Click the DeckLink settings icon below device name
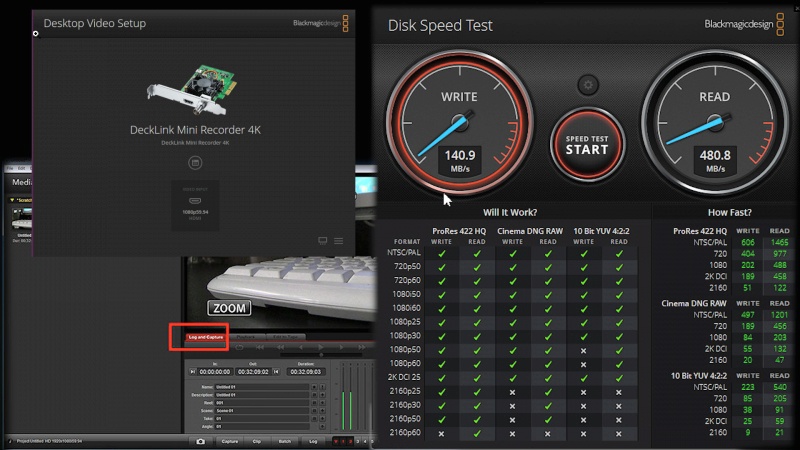 196,163
